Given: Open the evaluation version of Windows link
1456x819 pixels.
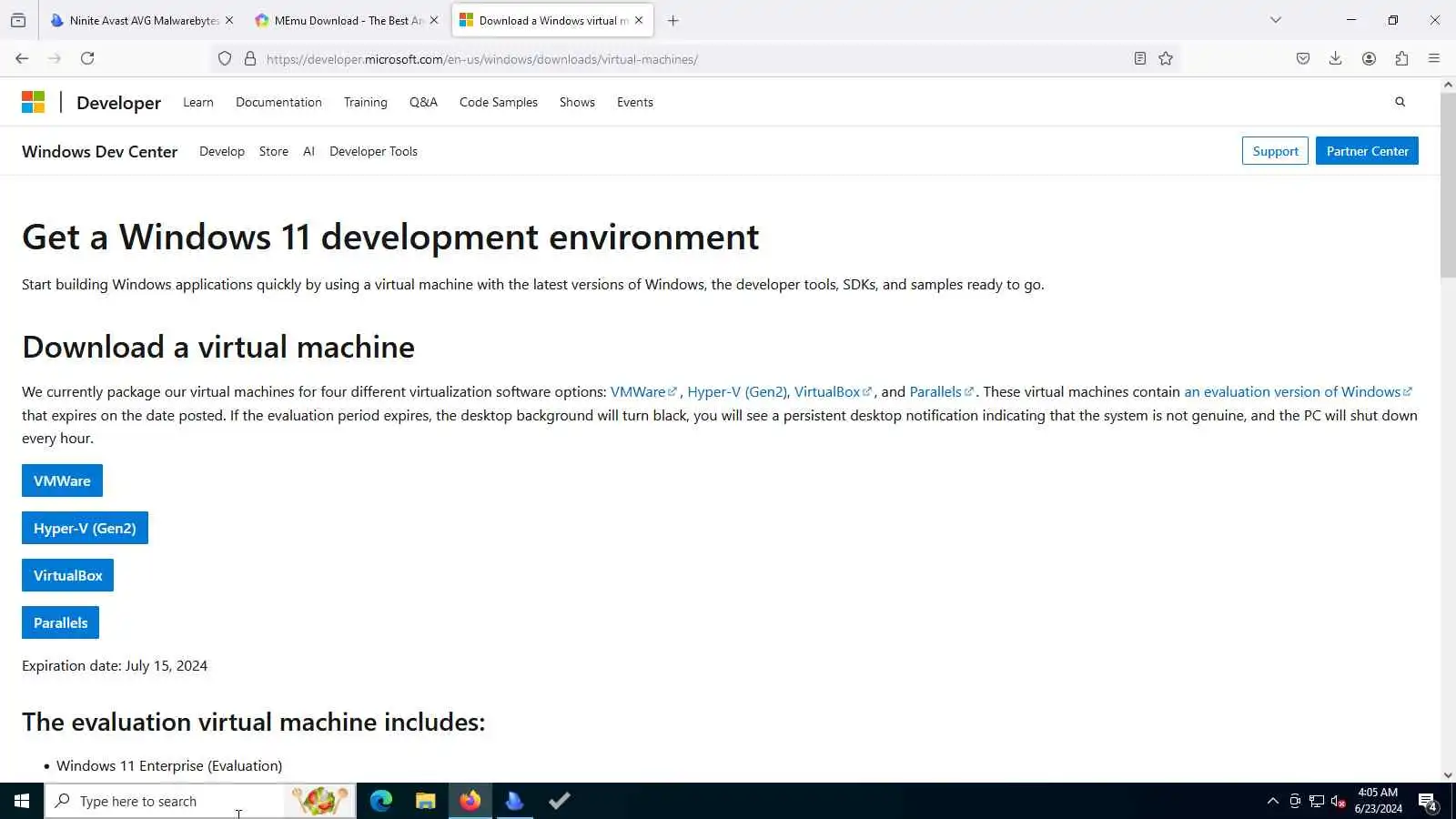Looking at the screenshot, I should 1299,391.
